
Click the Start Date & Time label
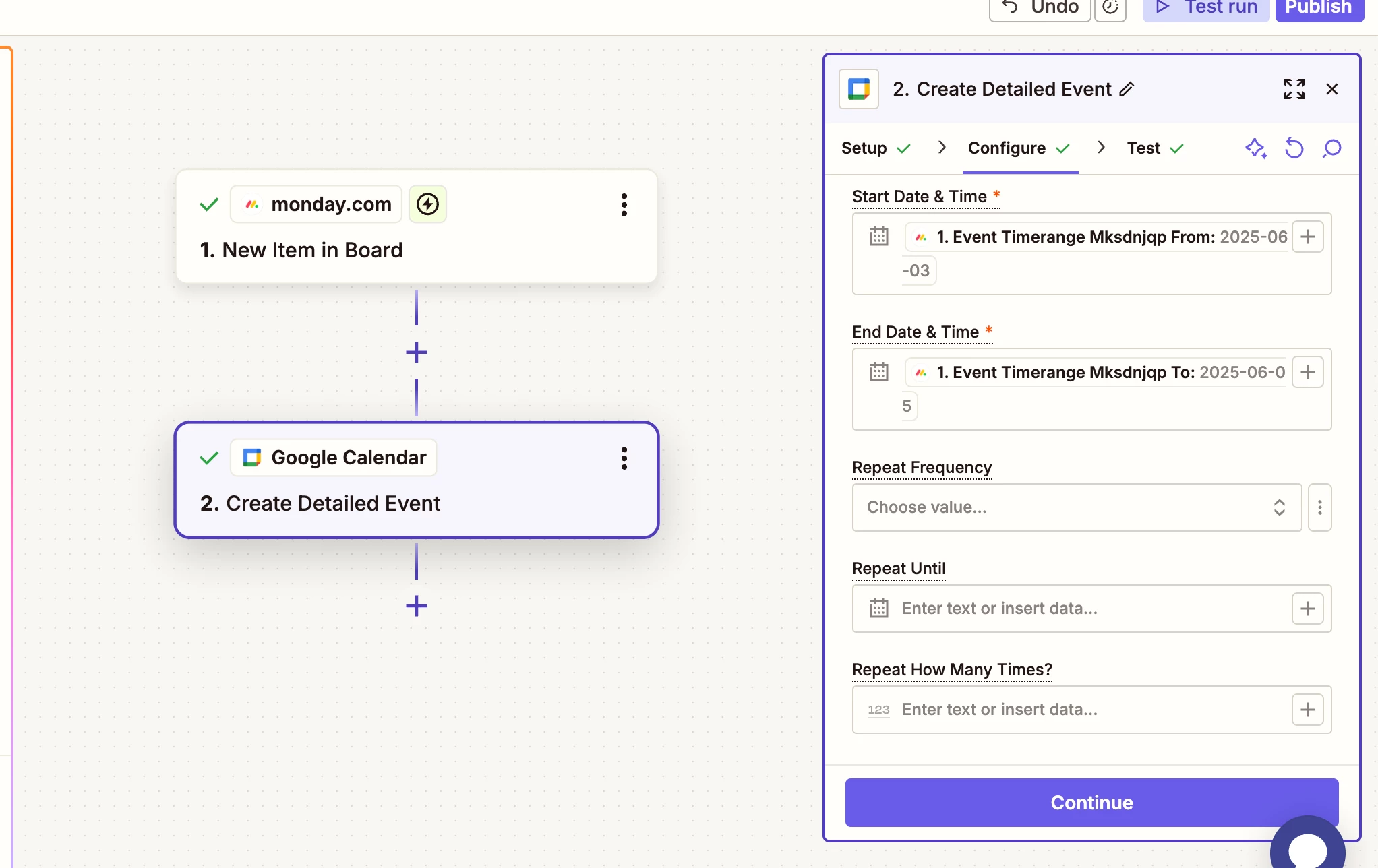[920, 197]
